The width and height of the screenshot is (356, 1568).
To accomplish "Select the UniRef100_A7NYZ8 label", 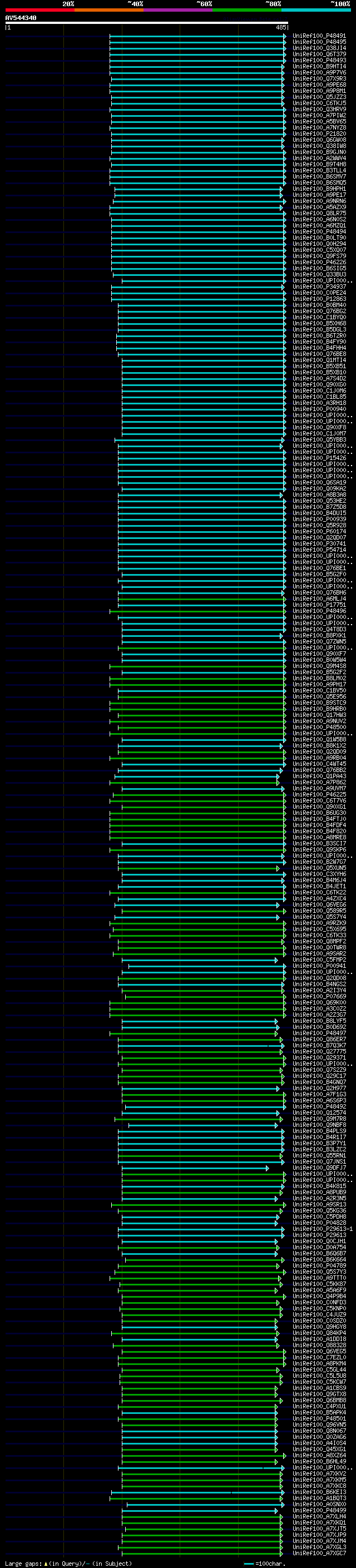I will pyautogui.click(x=319, y=127).
